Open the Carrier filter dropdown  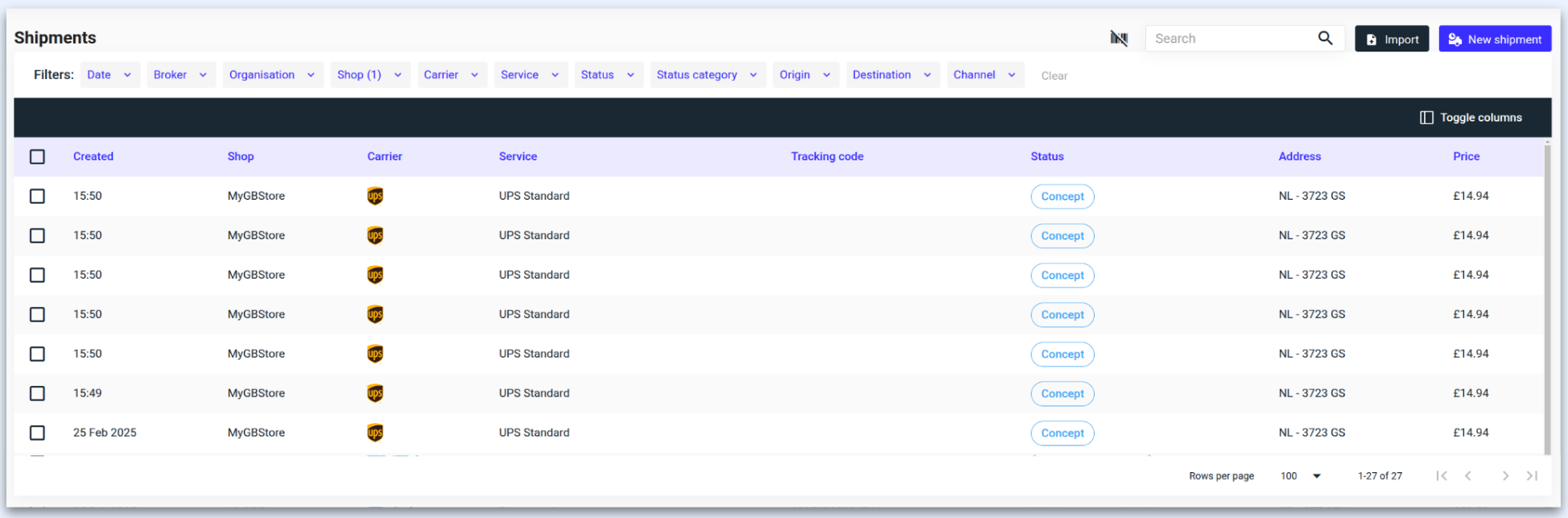[x=452, y=75]
